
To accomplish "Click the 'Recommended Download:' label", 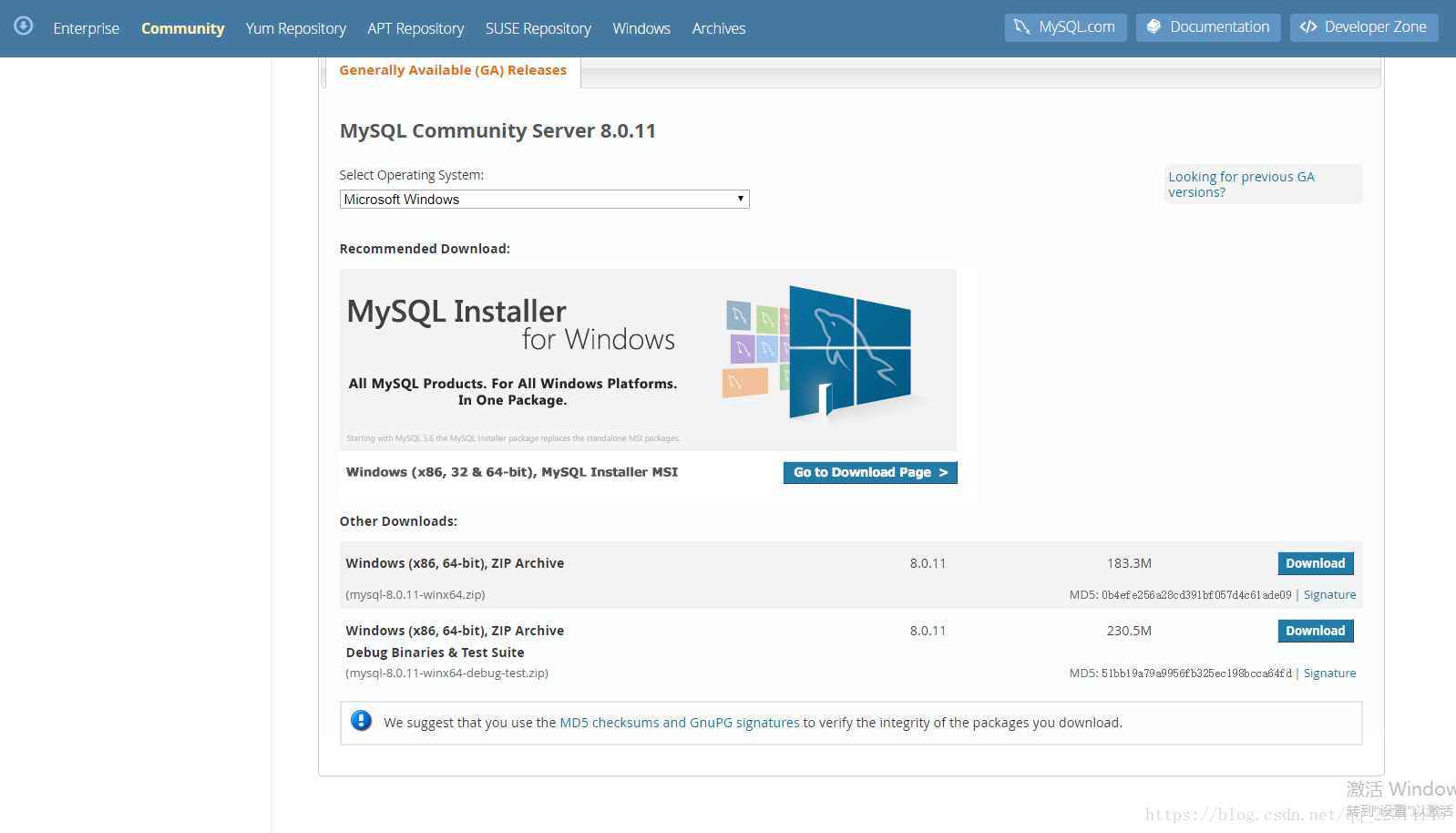I will click(x=425, y=249).
